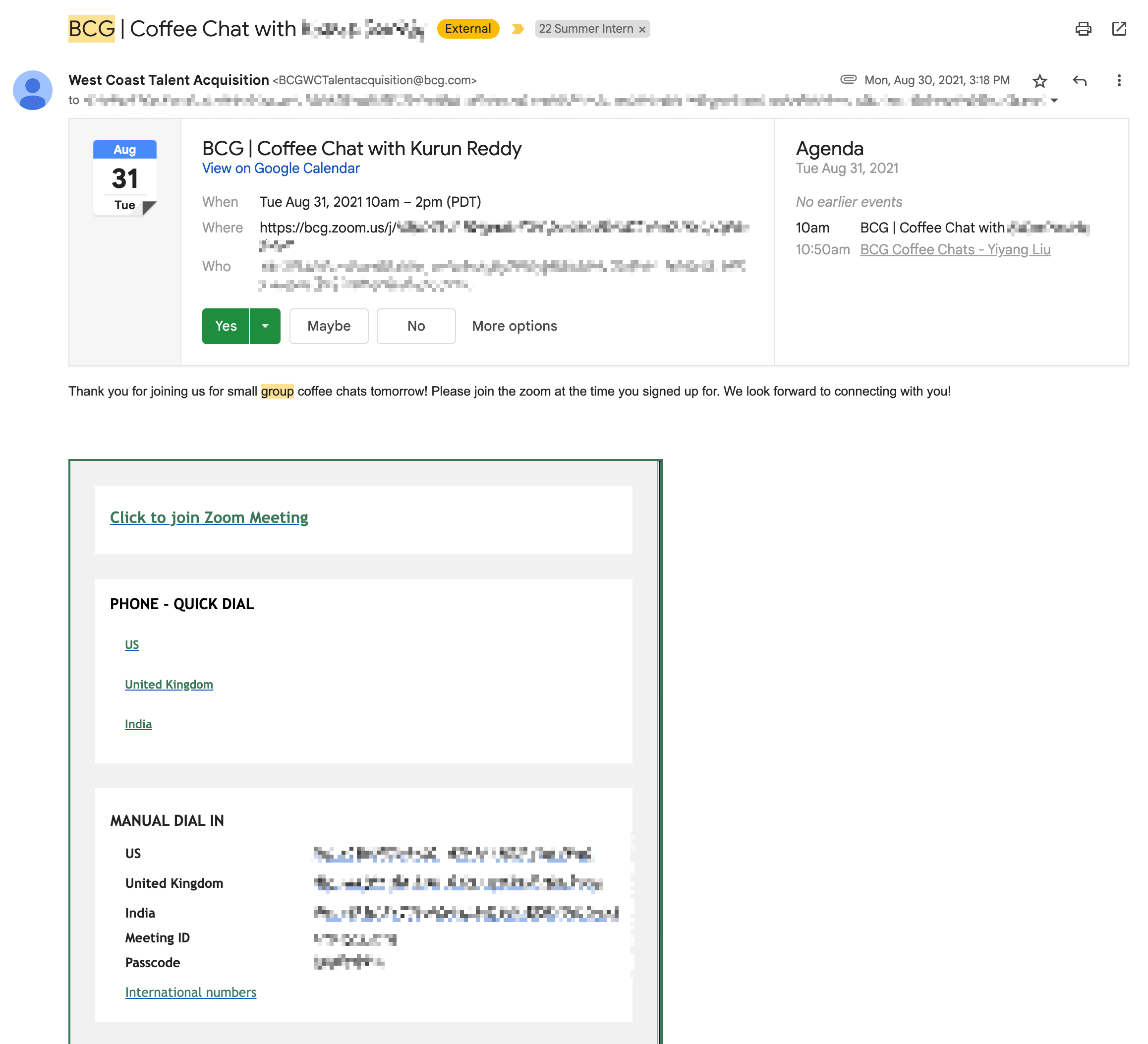
Task: Click to join Zoom Meeting link
Action: (209, 517)
